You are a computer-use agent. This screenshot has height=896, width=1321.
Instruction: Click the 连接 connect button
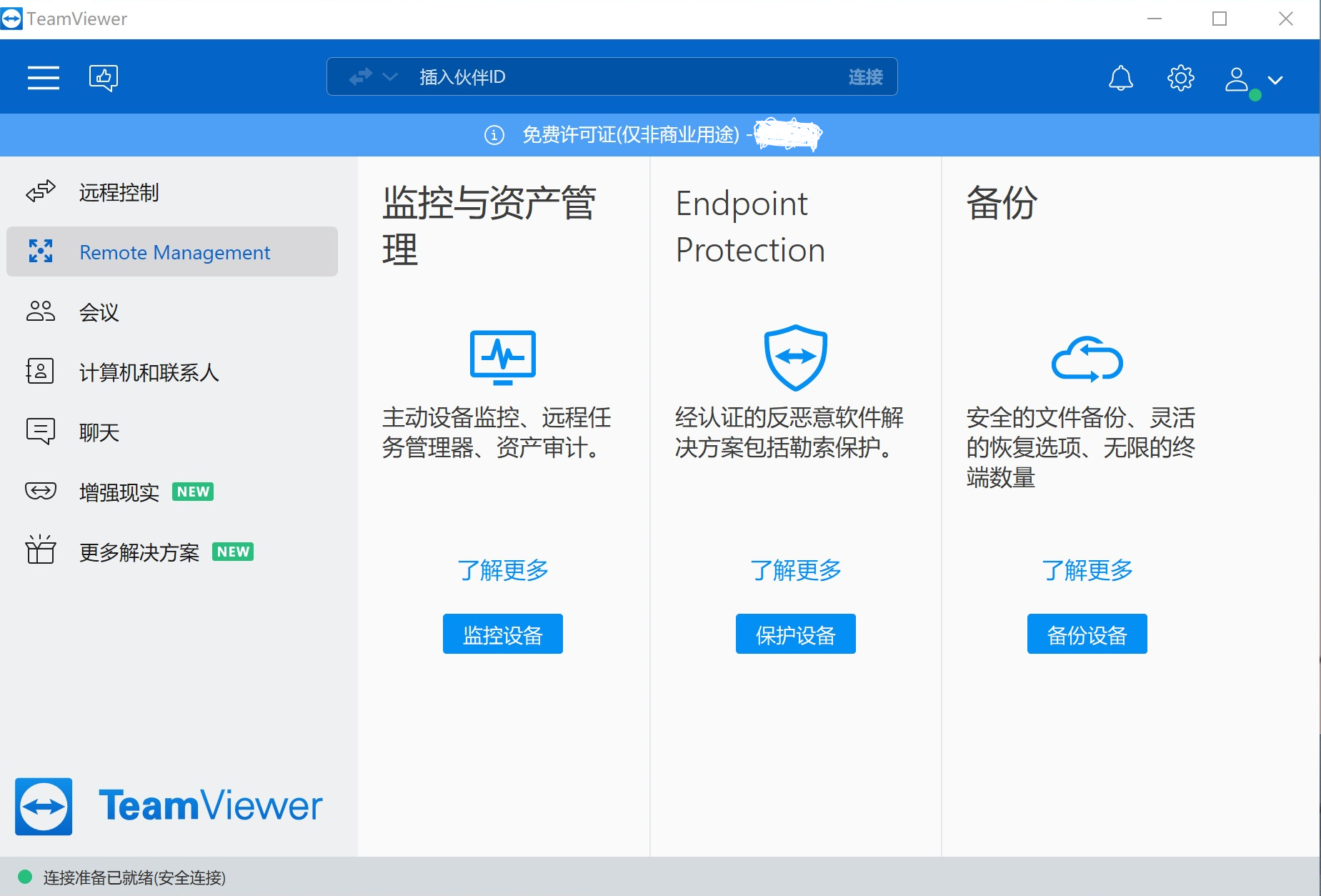click(865, 77)
